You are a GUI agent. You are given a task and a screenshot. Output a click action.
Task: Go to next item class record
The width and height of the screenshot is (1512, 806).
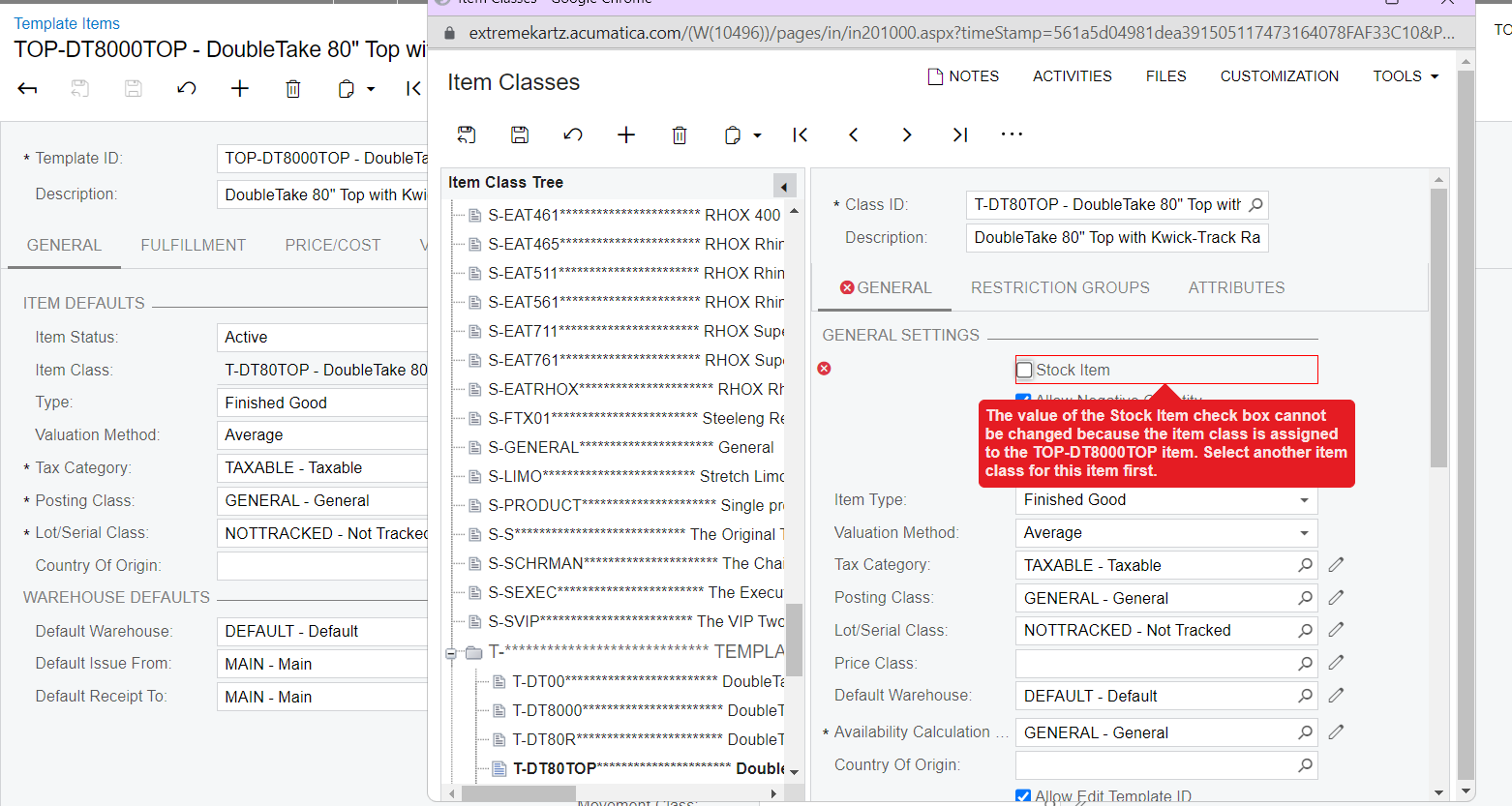[907, 134]
